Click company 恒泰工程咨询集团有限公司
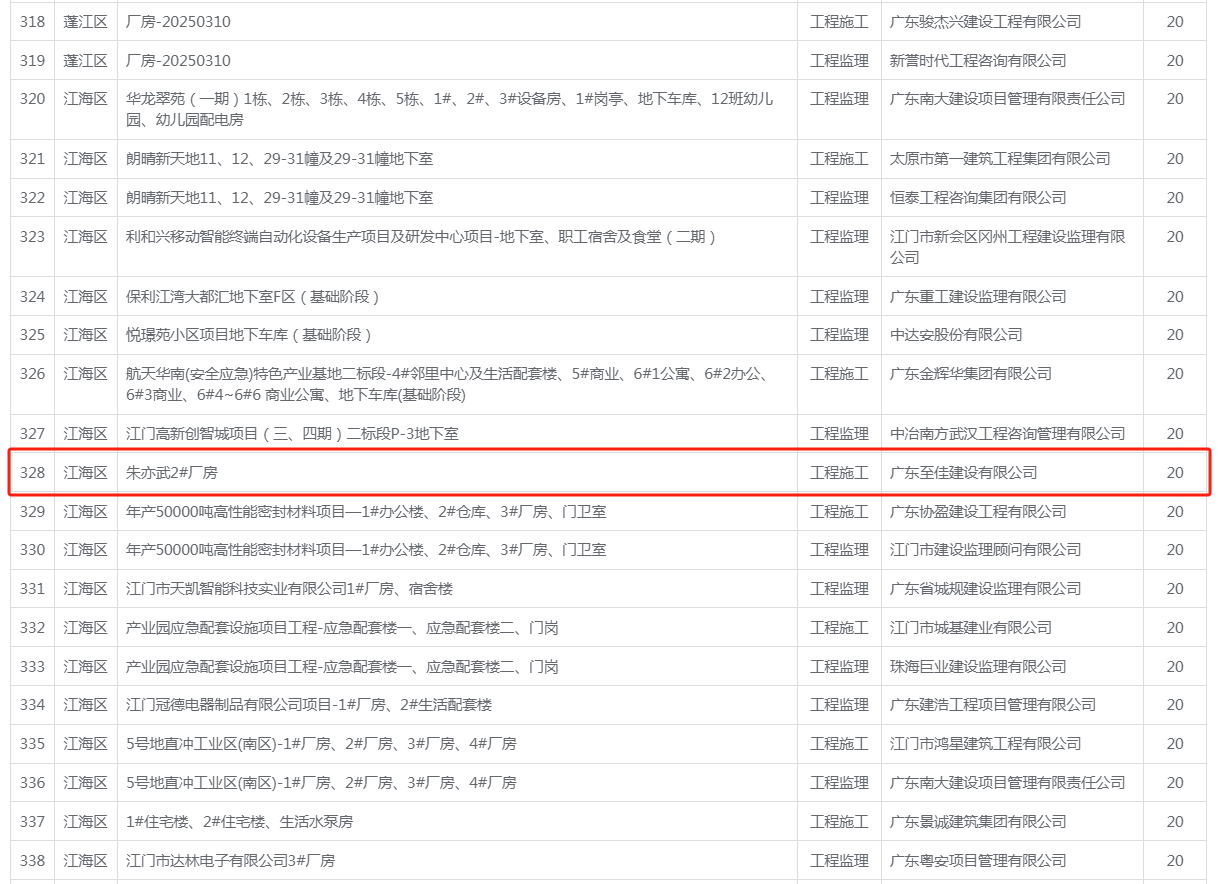This screenshot has height=884, width=1218. pyautogui.click(x=978, y=197)
